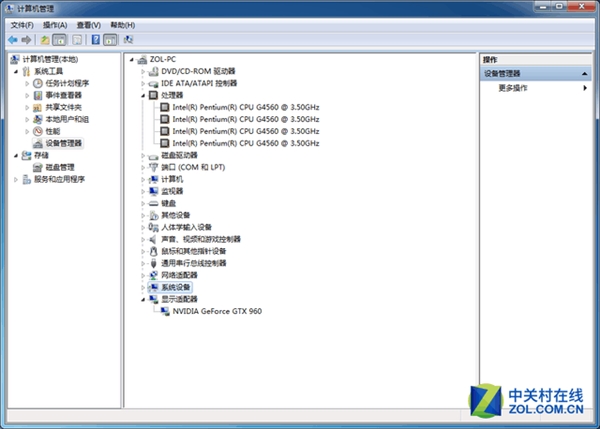Click the 声音、视频和游戏控制器 speaker icon
This screenshot has height=429, width=600.
pos(153,239)
